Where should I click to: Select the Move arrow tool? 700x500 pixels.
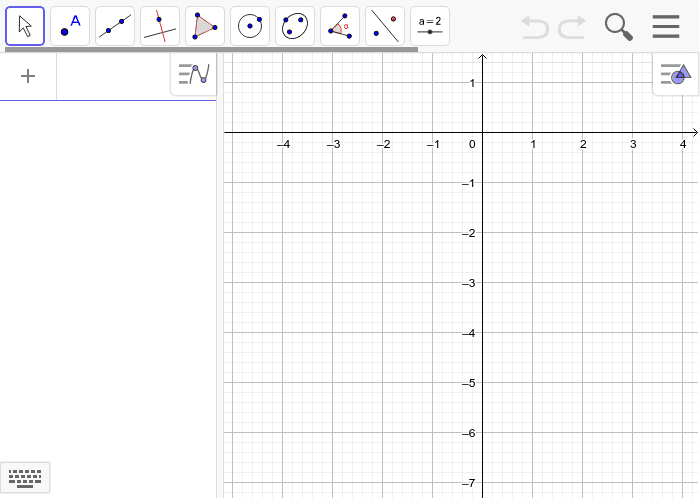[25, 26]
